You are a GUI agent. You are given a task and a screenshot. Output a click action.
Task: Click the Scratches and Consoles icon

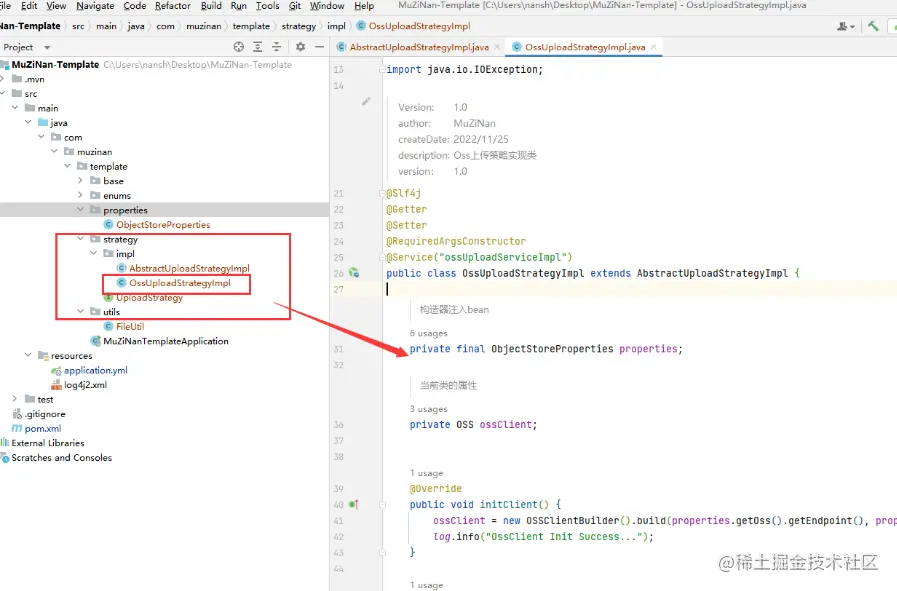coord(5,457)
